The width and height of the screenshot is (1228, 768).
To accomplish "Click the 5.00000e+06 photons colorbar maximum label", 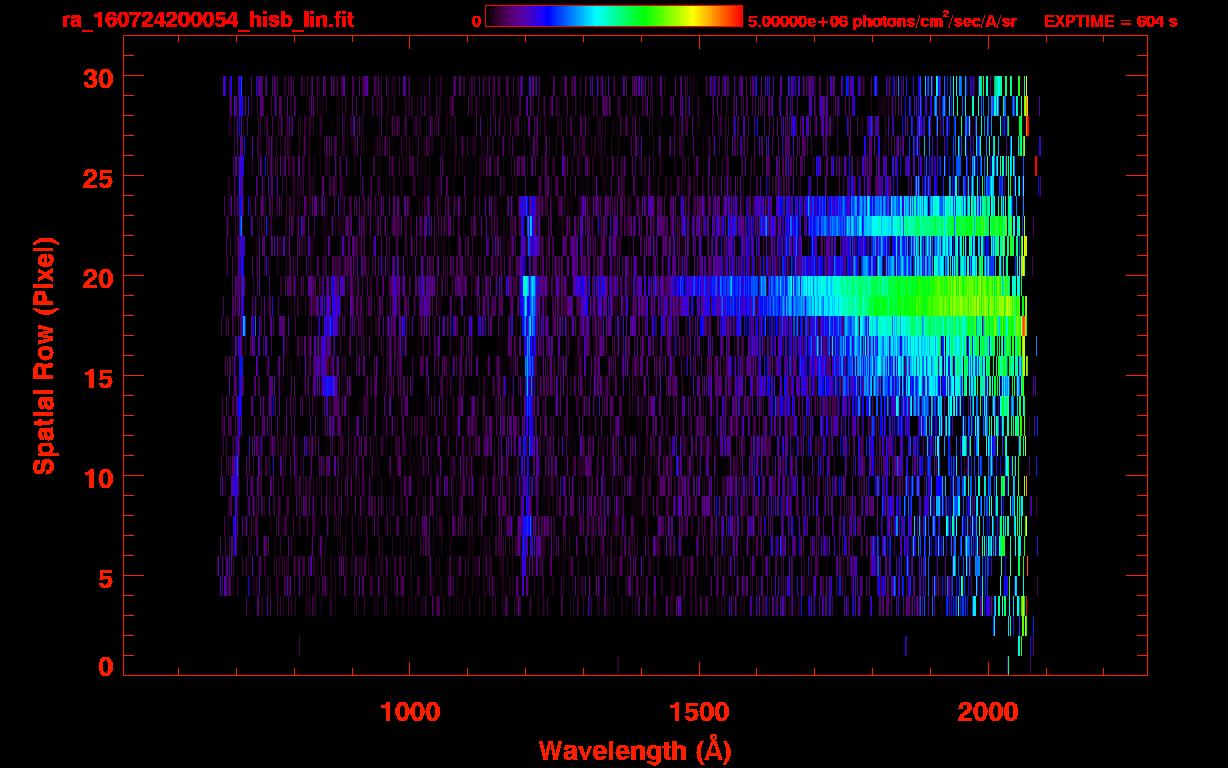I will (882, 21).
